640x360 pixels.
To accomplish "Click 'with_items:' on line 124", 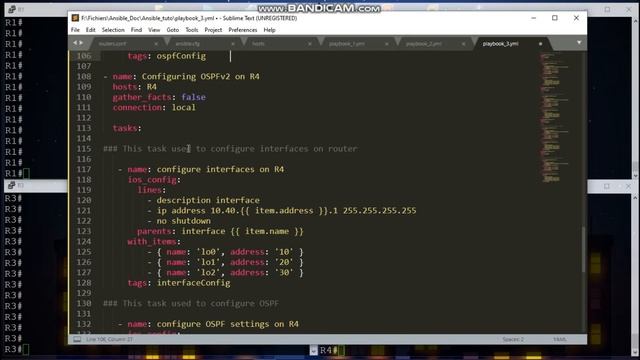I will (x=154, y=241).
